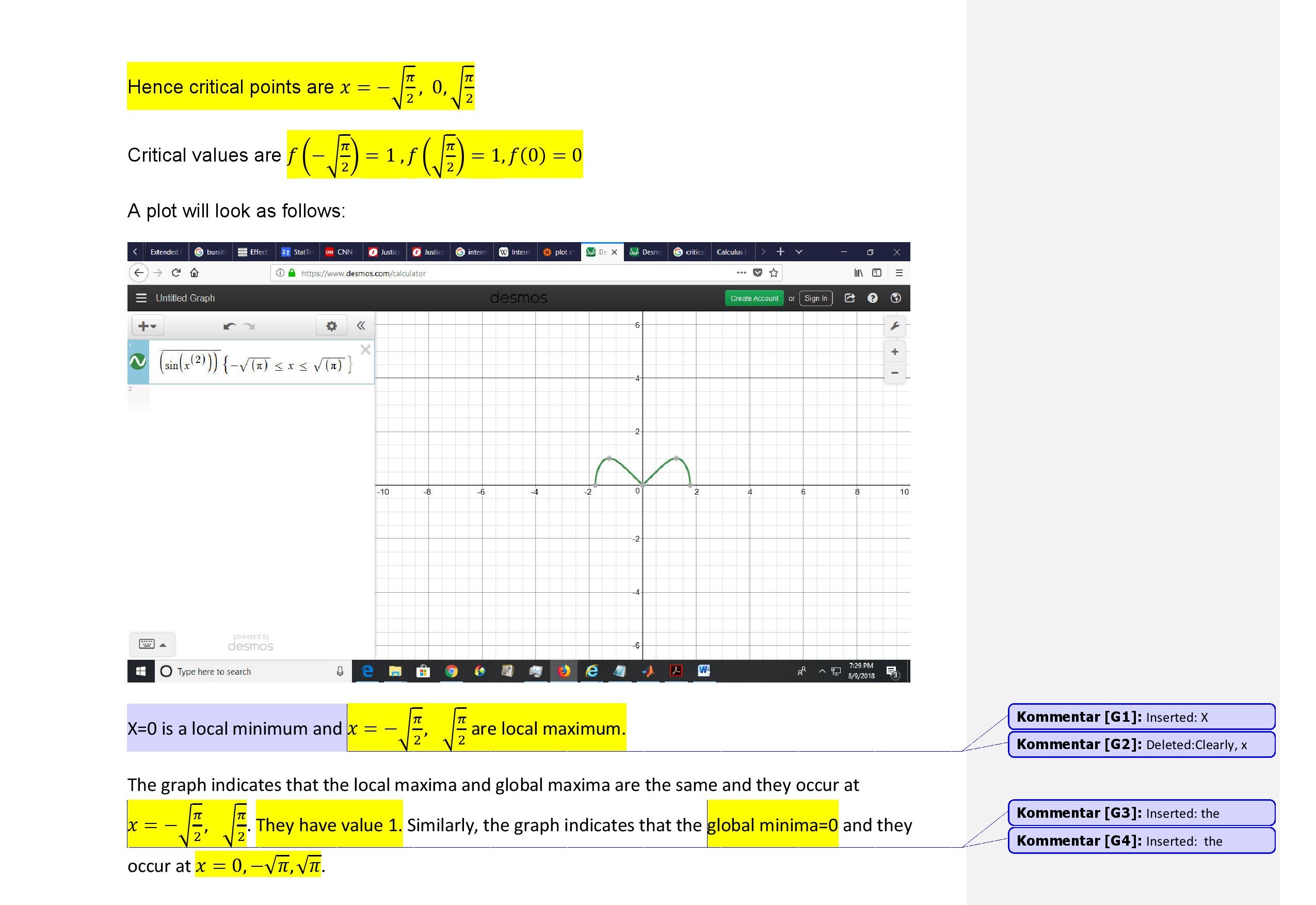
Task: Switch to the Calculus tab
Action: pyautogui.click(x=732, y=252)
